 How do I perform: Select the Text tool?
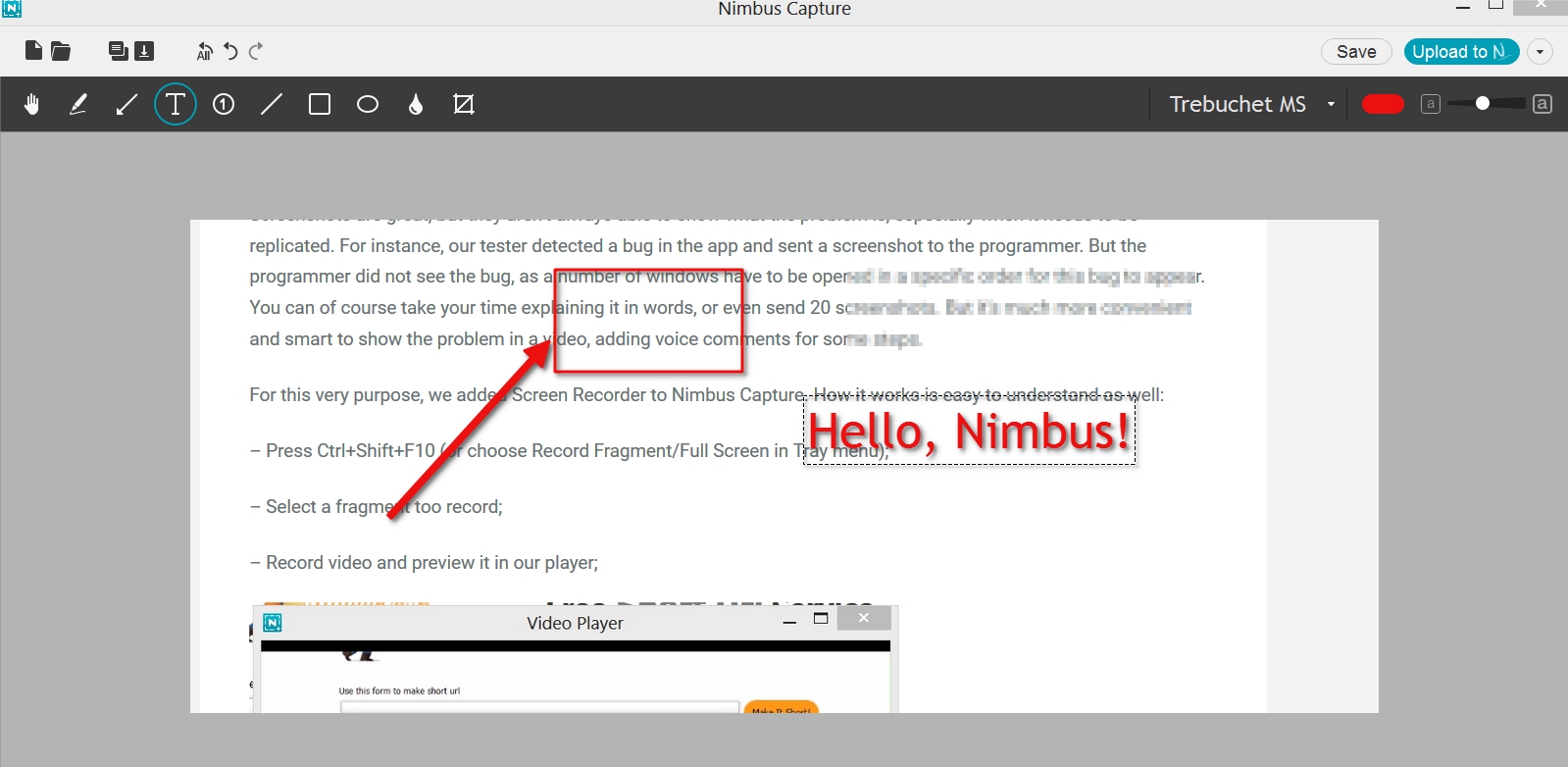tap(176, 104)
